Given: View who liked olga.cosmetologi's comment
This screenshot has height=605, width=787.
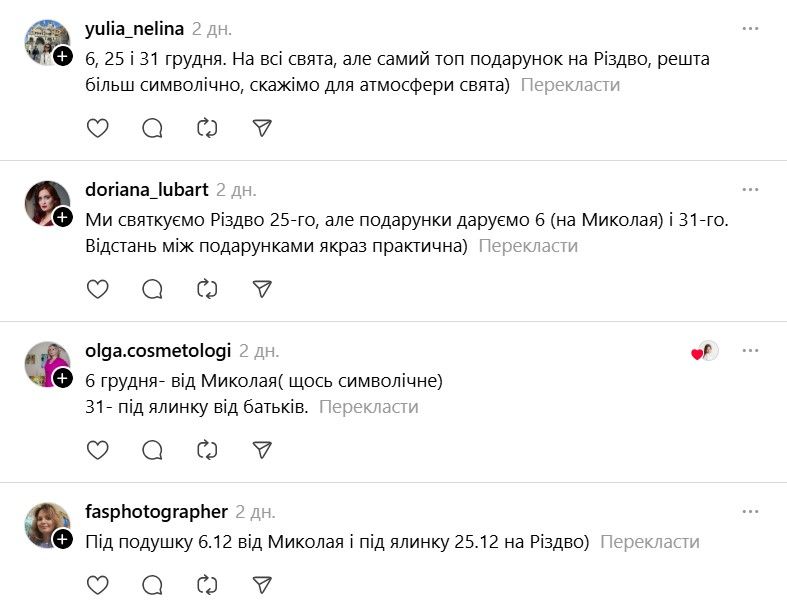Looking at the screenshot, I should [705, 351].
